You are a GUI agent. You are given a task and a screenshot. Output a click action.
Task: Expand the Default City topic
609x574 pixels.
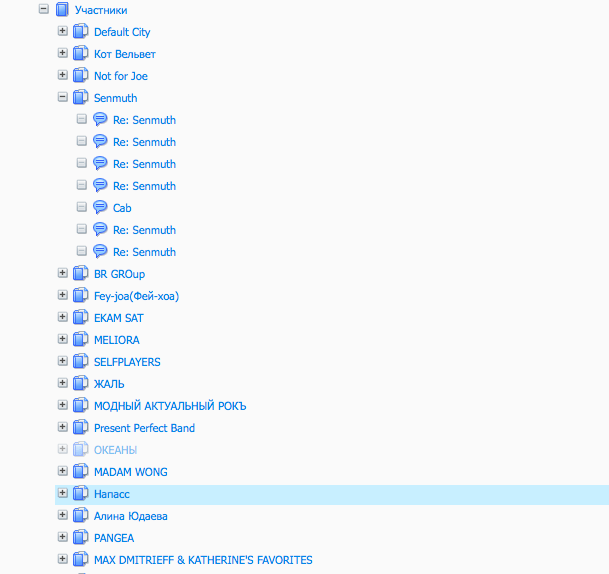point(63,31)
